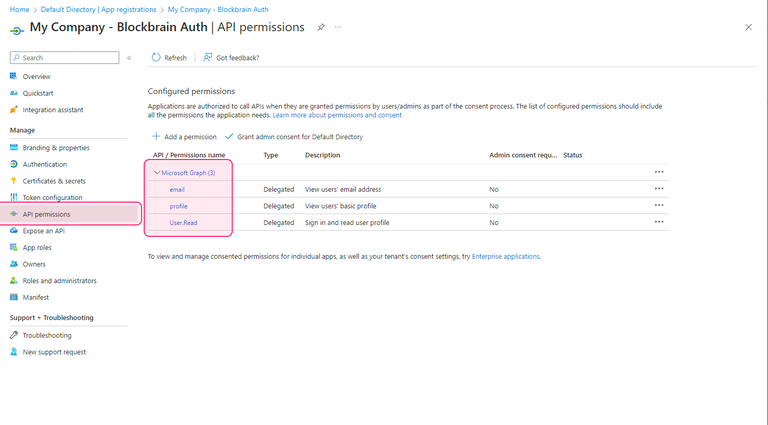Screen dimensions: 768x425
Task: Open ellipsis menu for the email permission
Action: pos(658,188)
